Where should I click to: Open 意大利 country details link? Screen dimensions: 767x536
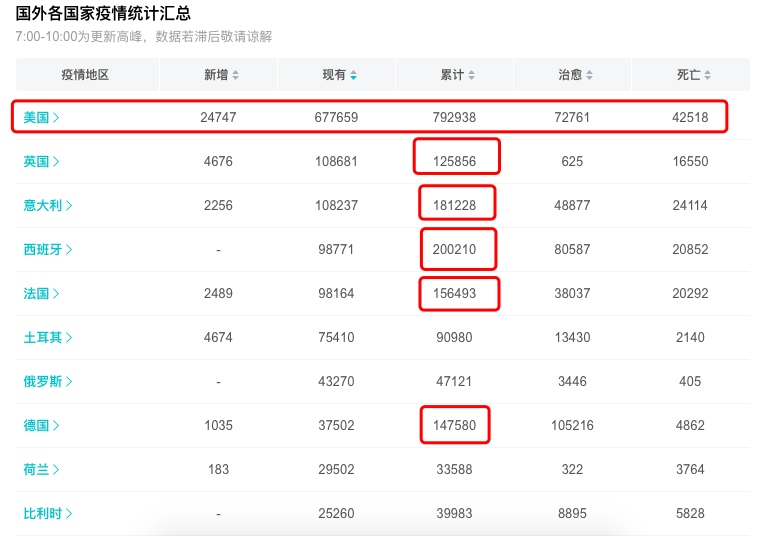tap(48, 205)
